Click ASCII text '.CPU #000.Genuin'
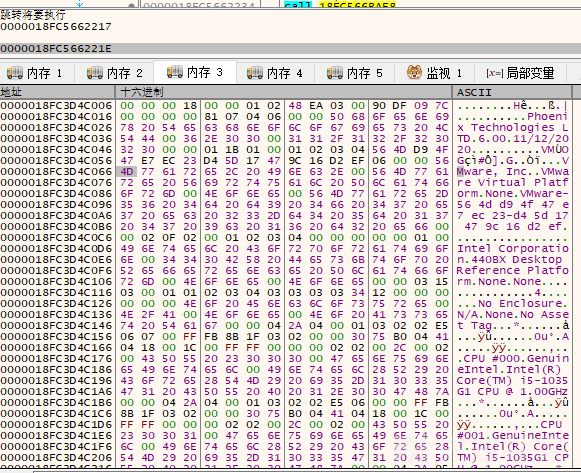The width and height of the screenshot is (581, 473). [x=512, y=359]
